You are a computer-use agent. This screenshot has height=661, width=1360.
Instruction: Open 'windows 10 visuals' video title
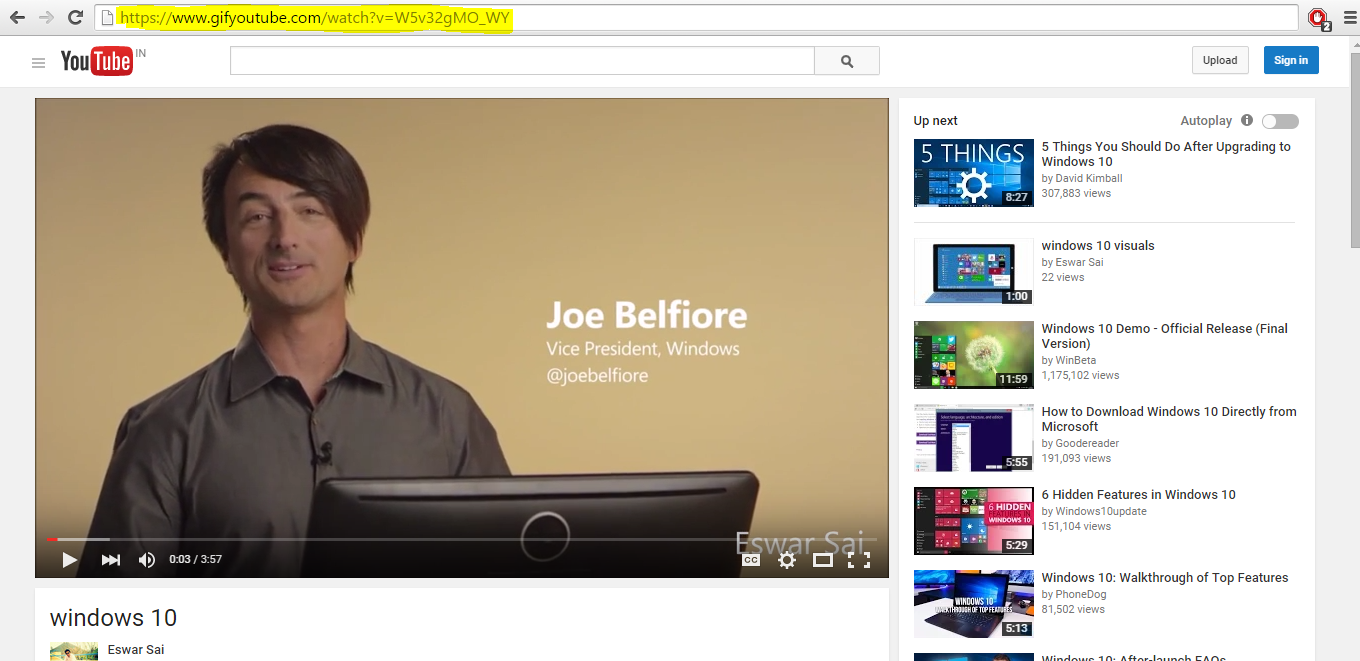coord(1098,246)
